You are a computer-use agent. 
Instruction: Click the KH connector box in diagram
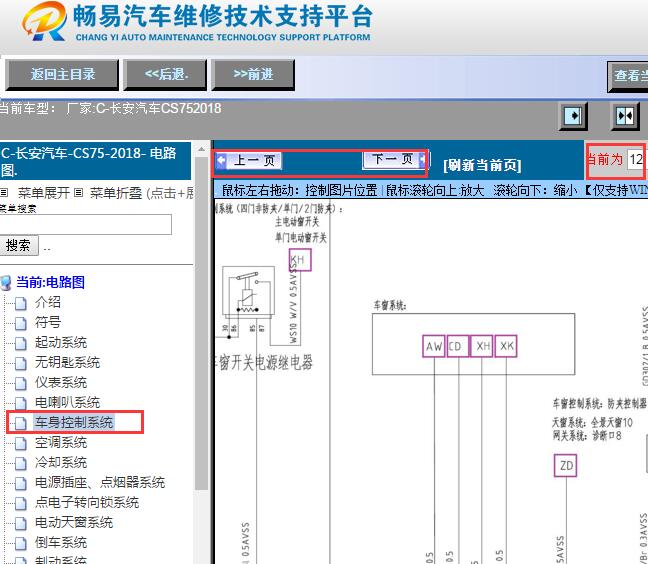pos(300,260)
